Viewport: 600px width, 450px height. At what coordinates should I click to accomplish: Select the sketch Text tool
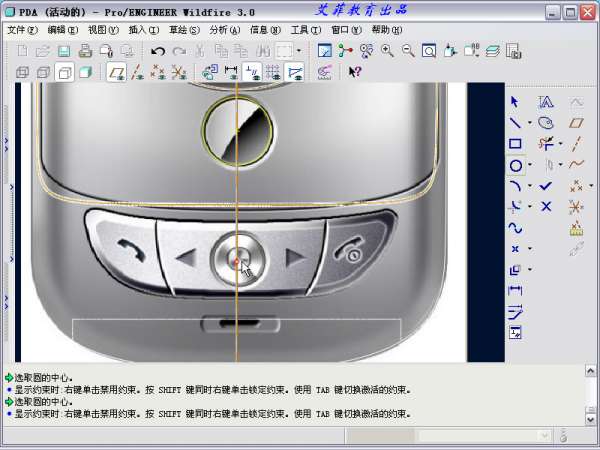(x=546, y=102)
